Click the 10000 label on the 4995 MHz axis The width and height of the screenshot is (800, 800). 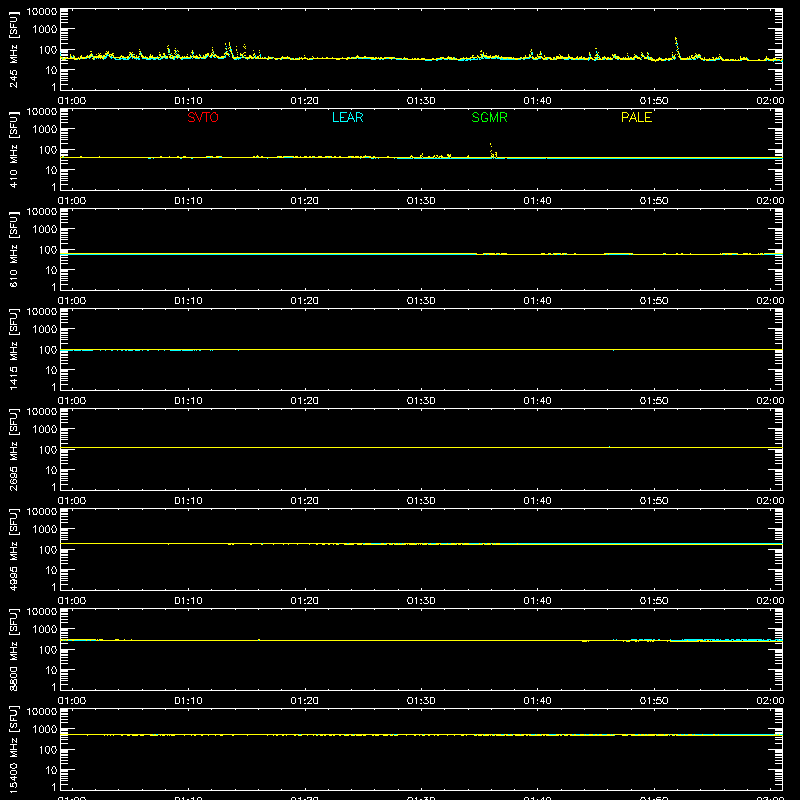pos(42,512)
